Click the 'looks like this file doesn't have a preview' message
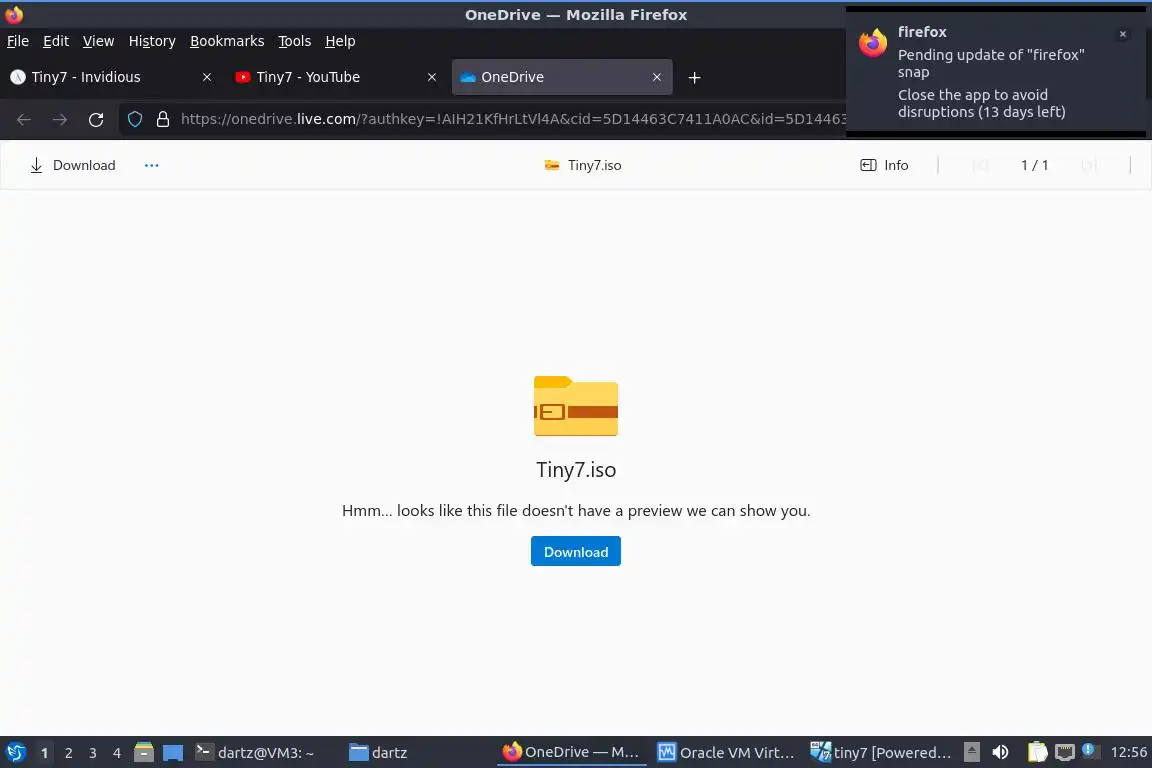This screenshot has height=768, width=1152. tap(576, 511)
